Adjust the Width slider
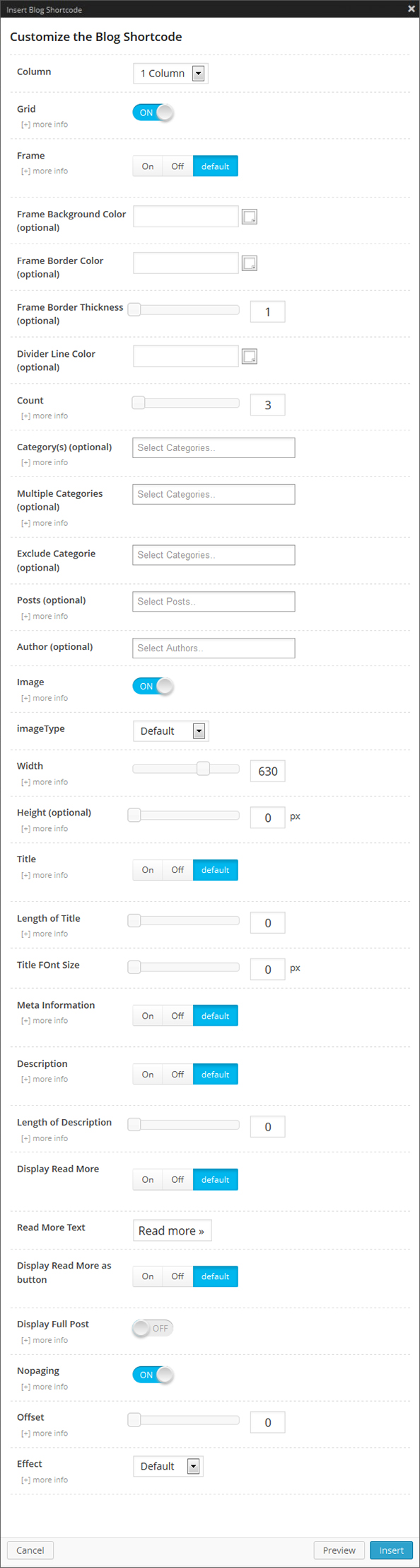The width and height of the screenshot is (420, 1568). coord(203,767)
